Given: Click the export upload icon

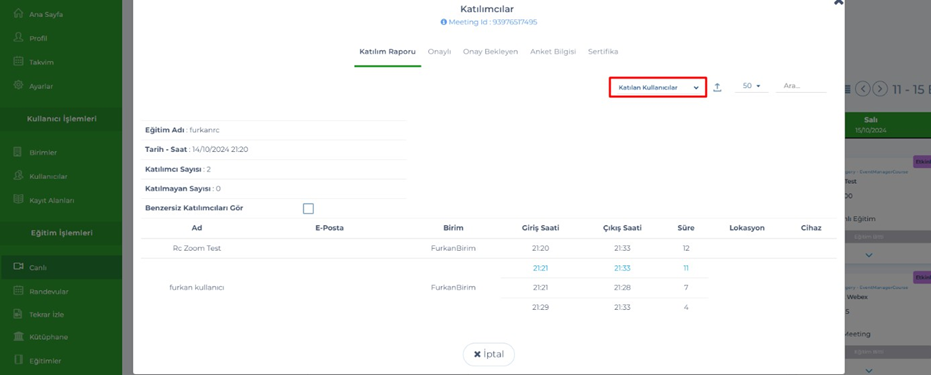Looking at the screenshot, I should (x=717, y=87).
